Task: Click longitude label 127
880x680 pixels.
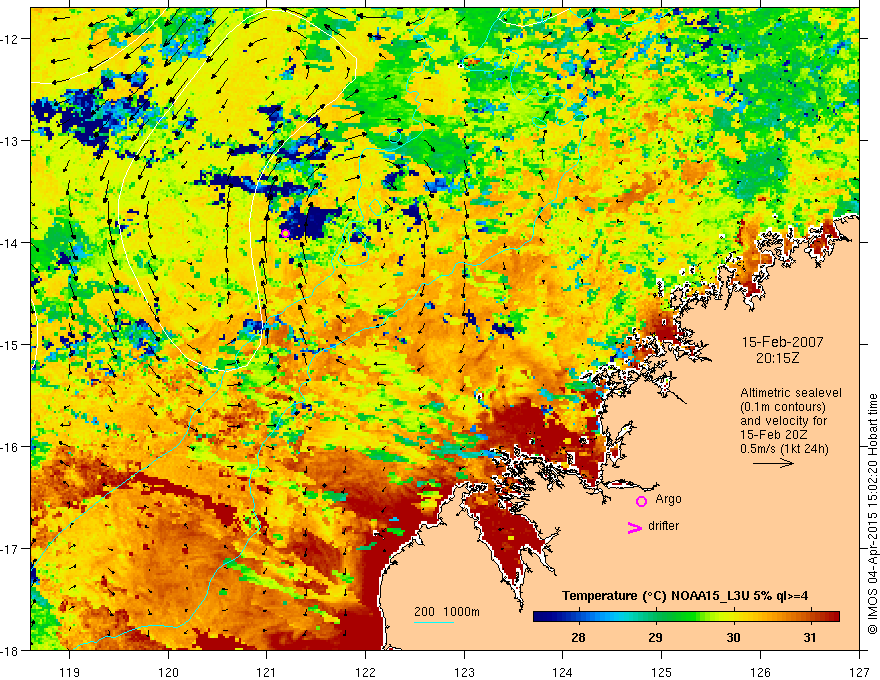Action: click(859, 672)
